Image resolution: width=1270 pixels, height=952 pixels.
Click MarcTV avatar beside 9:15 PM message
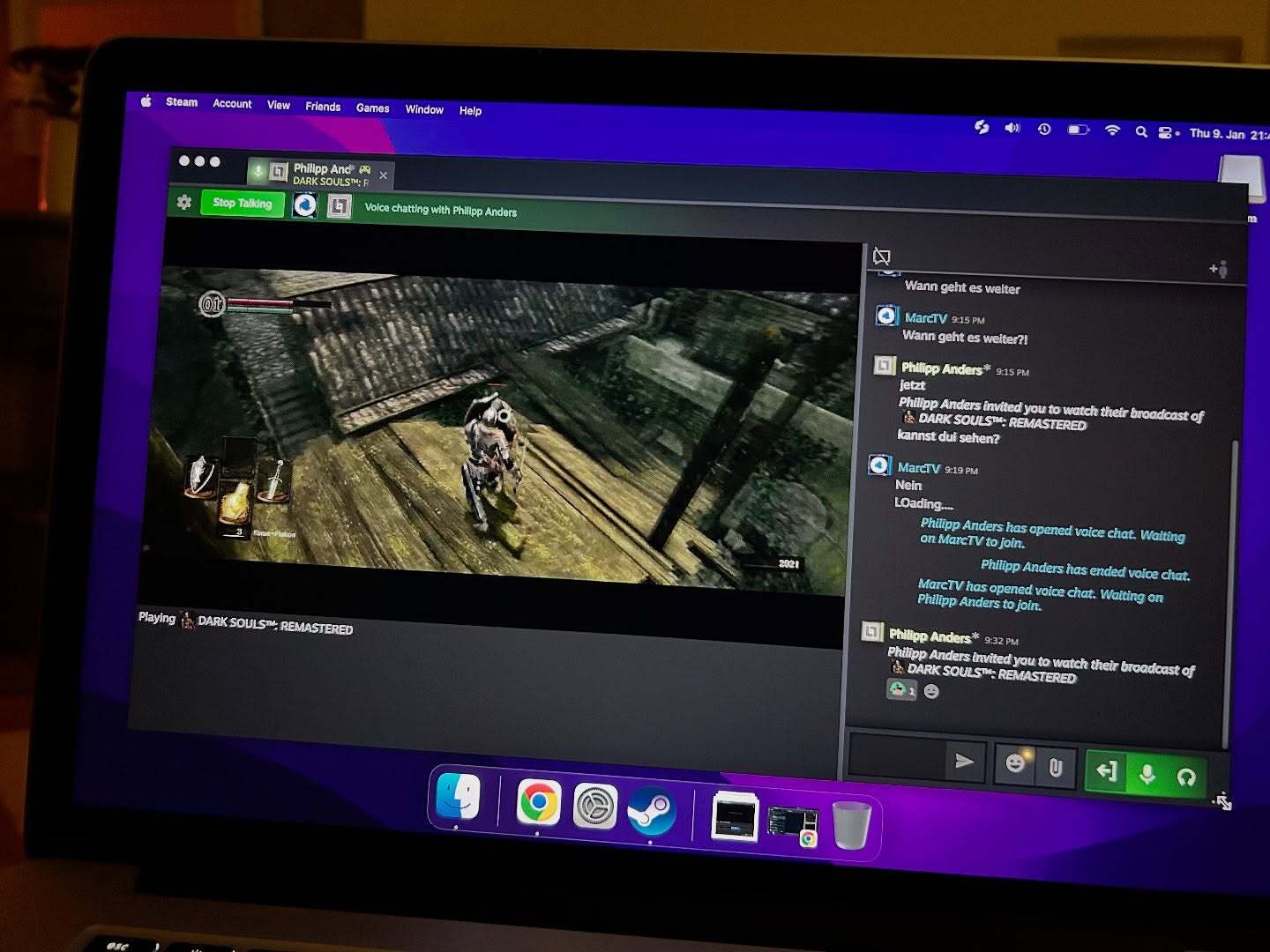point(886,316)
